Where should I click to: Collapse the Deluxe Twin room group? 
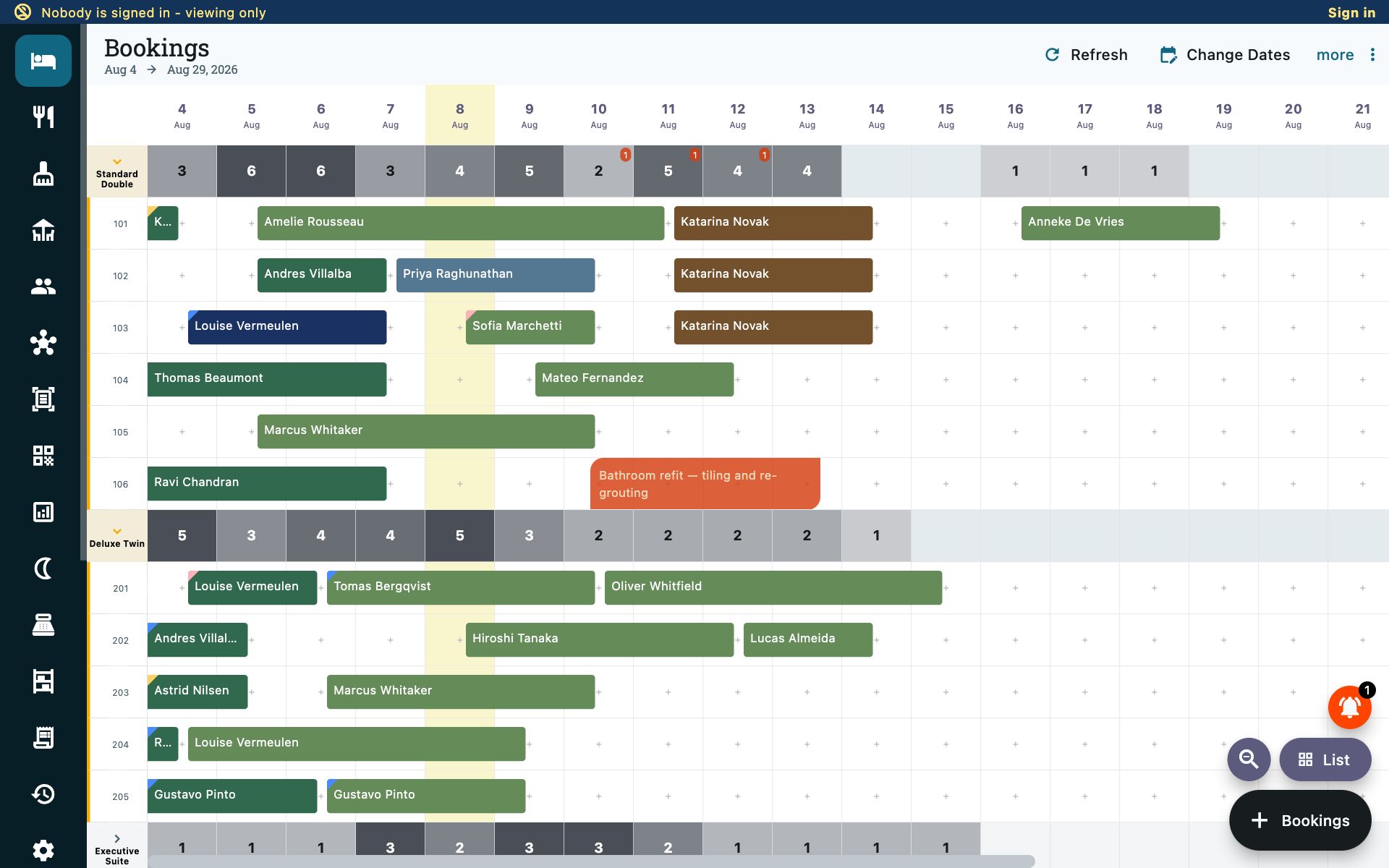click(117, 532)
